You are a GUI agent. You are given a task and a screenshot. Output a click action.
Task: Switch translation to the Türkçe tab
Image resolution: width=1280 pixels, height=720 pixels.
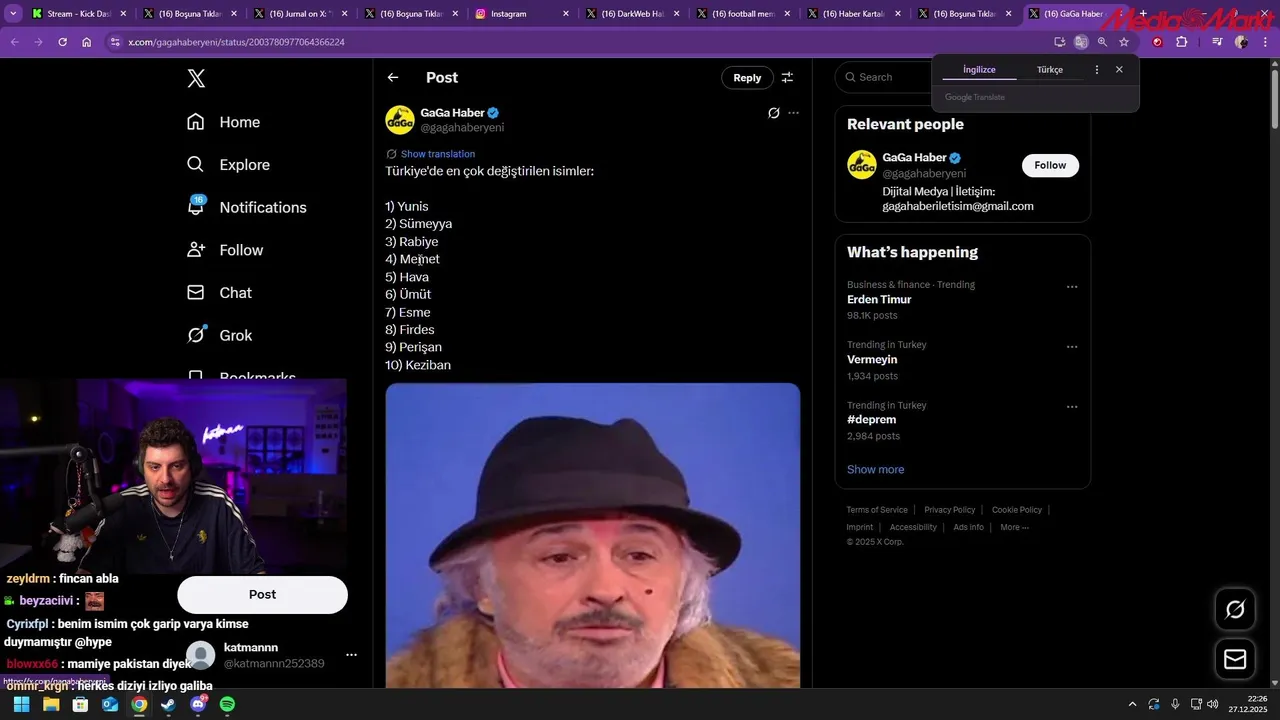[x=1049, y=70]
